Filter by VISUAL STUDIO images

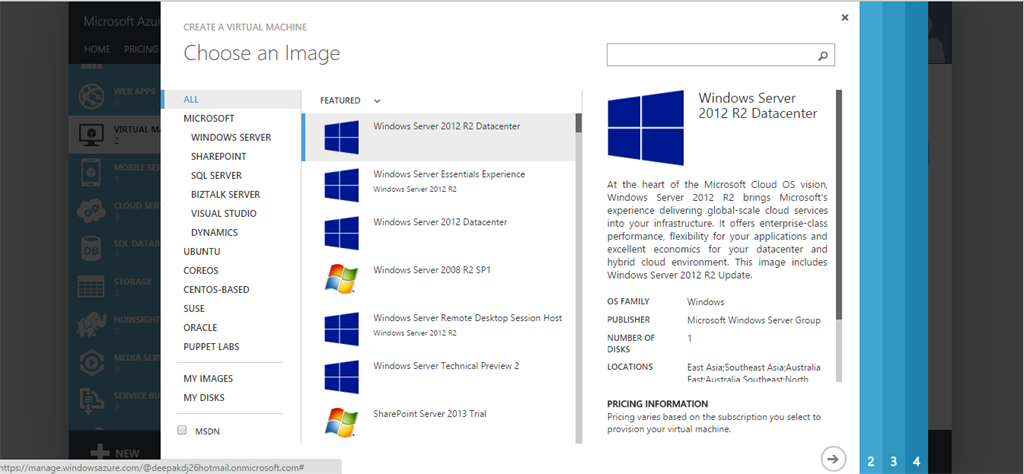[x=223, y=213]
